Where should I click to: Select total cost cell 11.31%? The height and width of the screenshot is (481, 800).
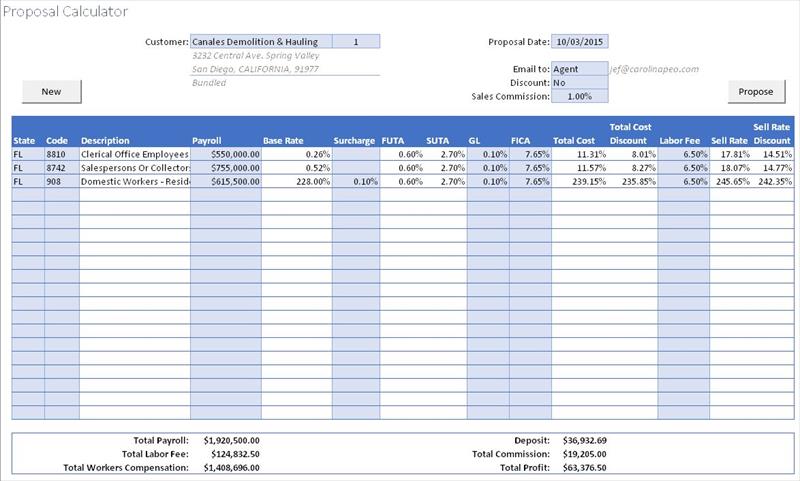[579, 154]
